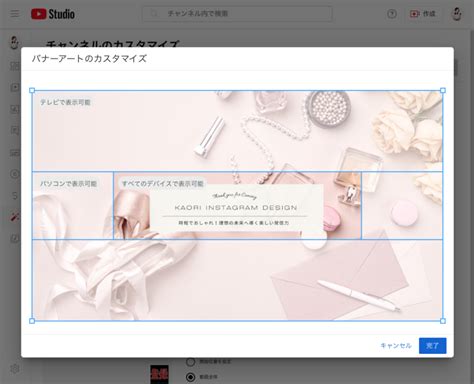Click the キャンセル cancel button

click(x=396, y=346)
